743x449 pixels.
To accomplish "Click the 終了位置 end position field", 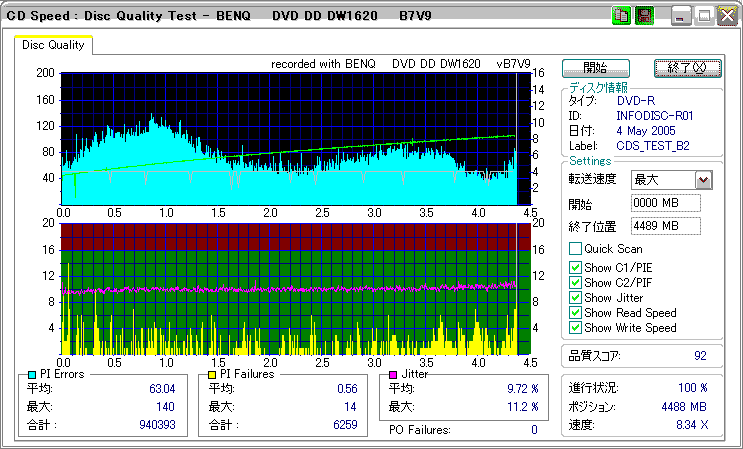I will (665, 225).
